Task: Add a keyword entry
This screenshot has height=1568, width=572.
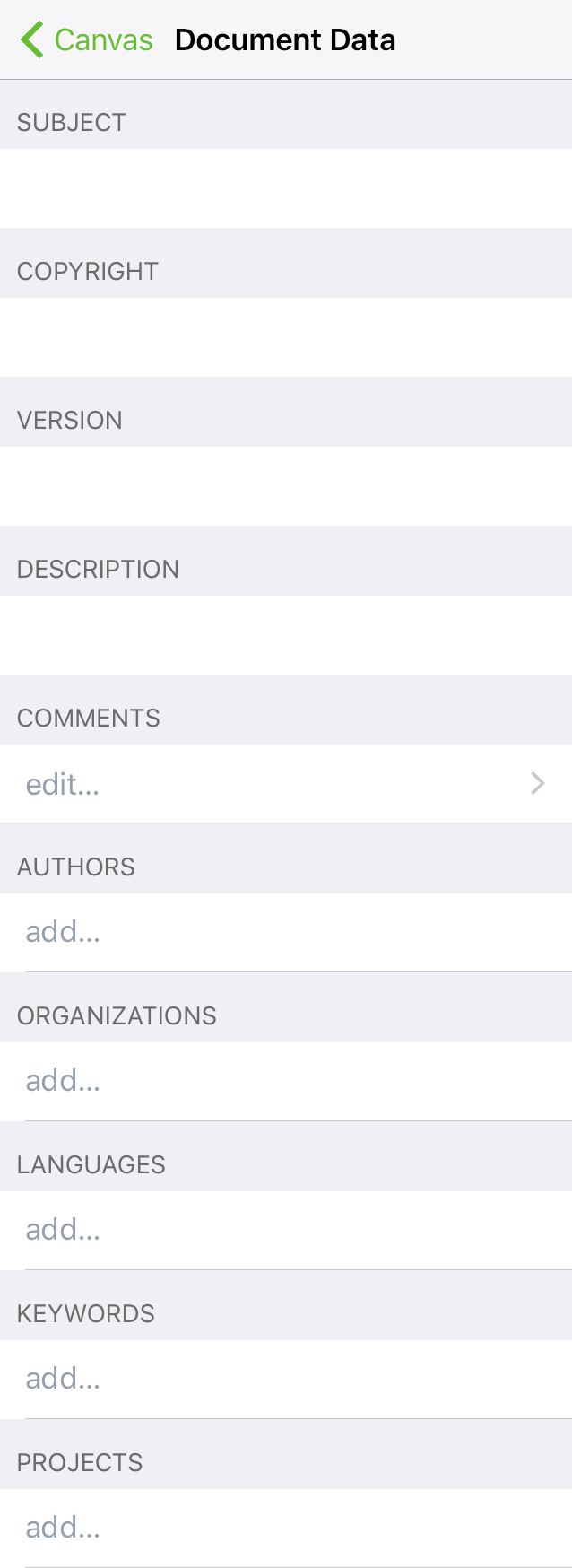Action: pos(63,1379)
